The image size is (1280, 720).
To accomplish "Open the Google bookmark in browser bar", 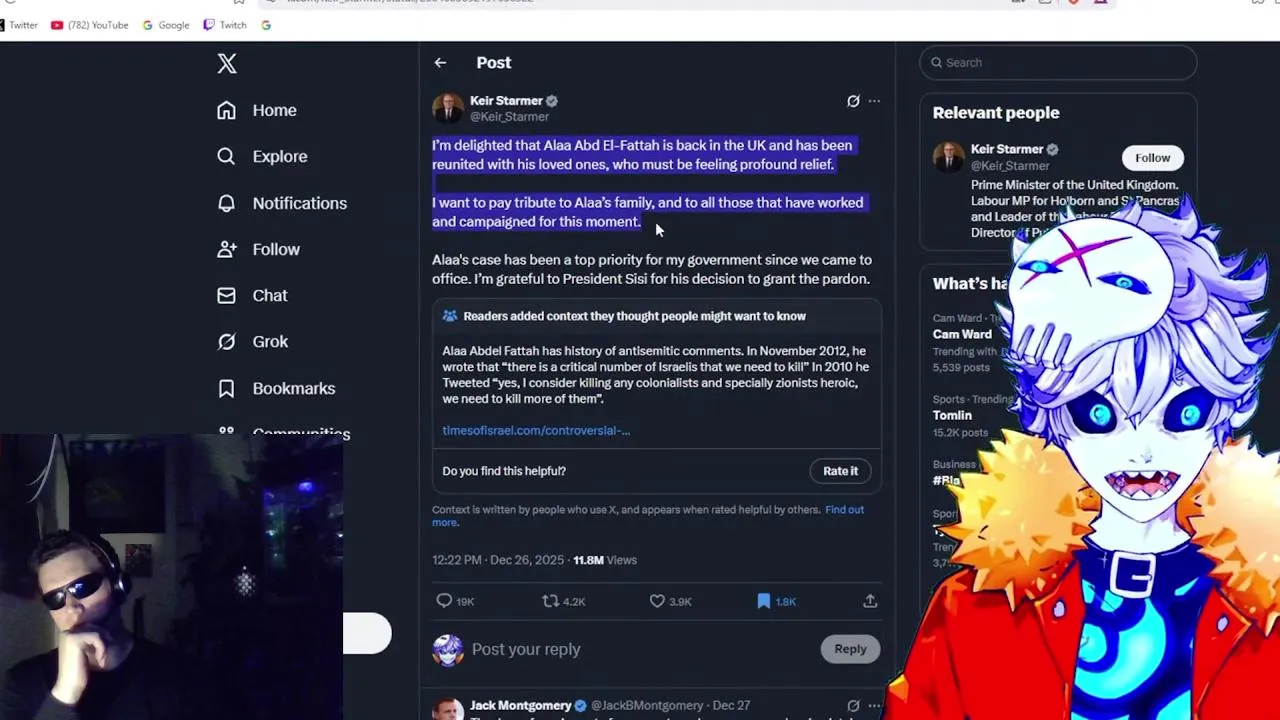I will [x=166, y=25].
